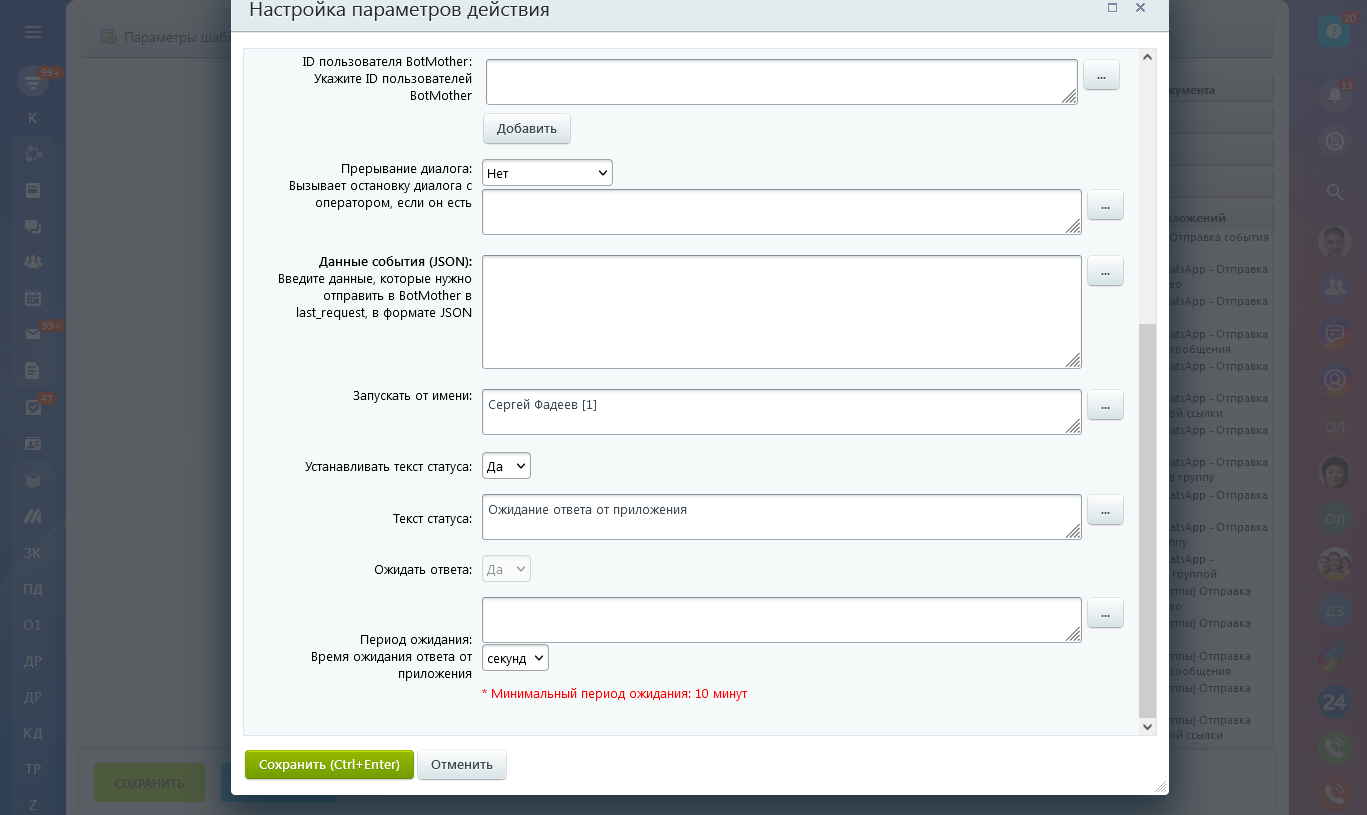Click the dialog's vertical scrollbar thumb
The image size is (1367, 815).
tap(1147, 520)
